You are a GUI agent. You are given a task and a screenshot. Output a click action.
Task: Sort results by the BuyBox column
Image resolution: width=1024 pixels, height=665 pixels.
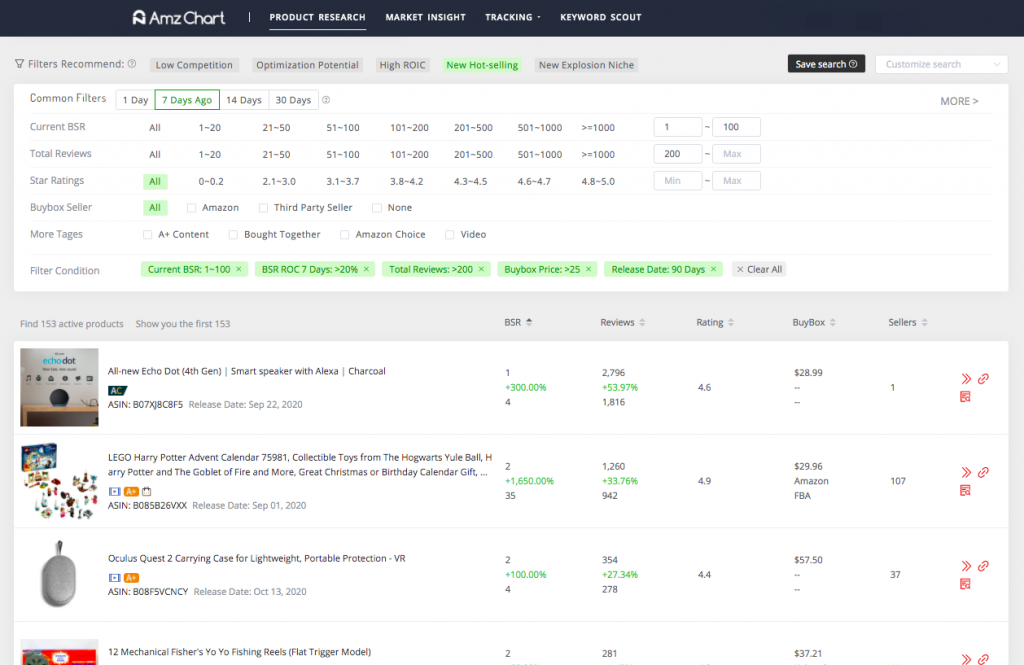814,322
